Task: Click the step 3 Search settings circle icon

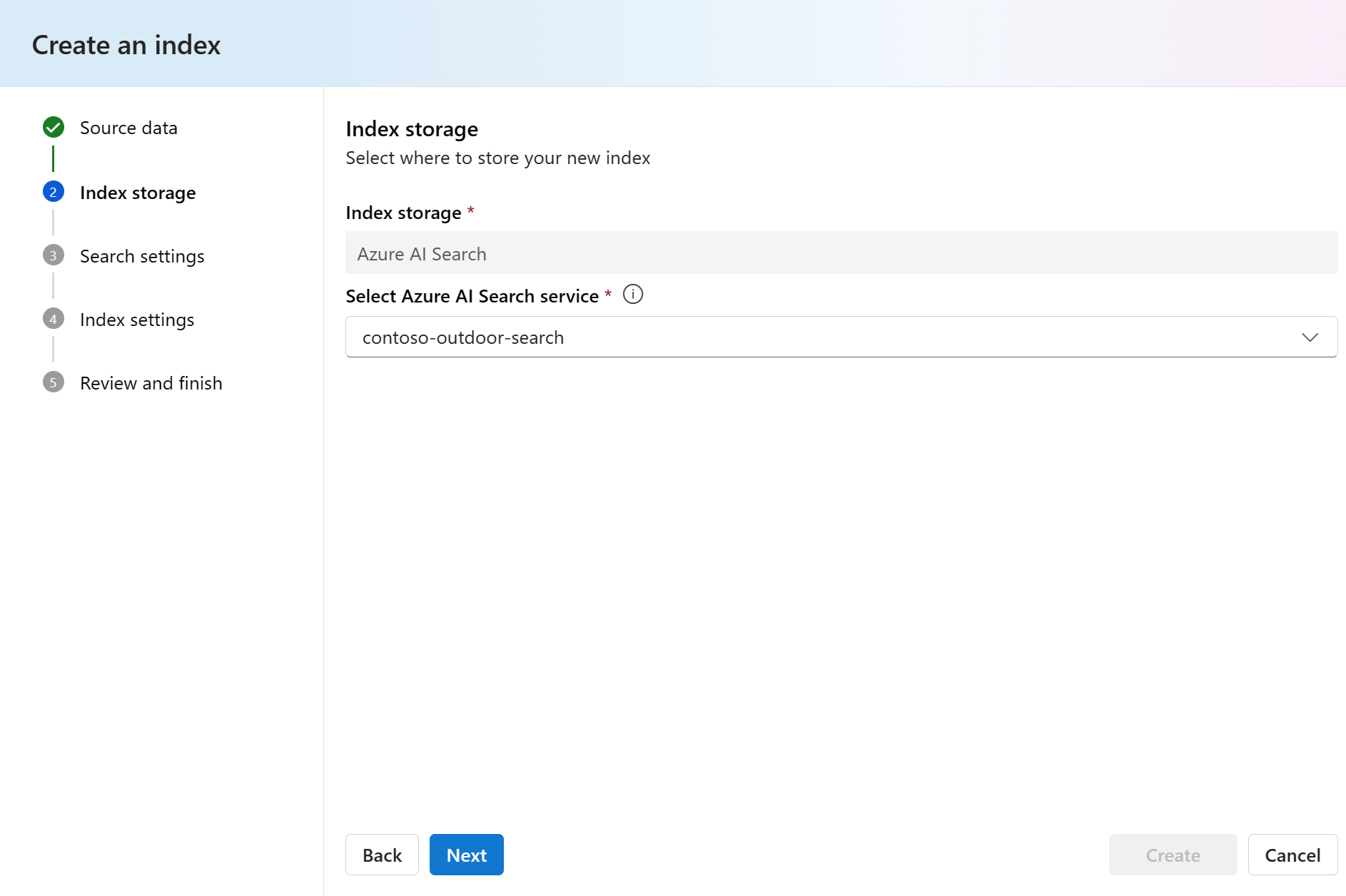Action: [53, 255]
